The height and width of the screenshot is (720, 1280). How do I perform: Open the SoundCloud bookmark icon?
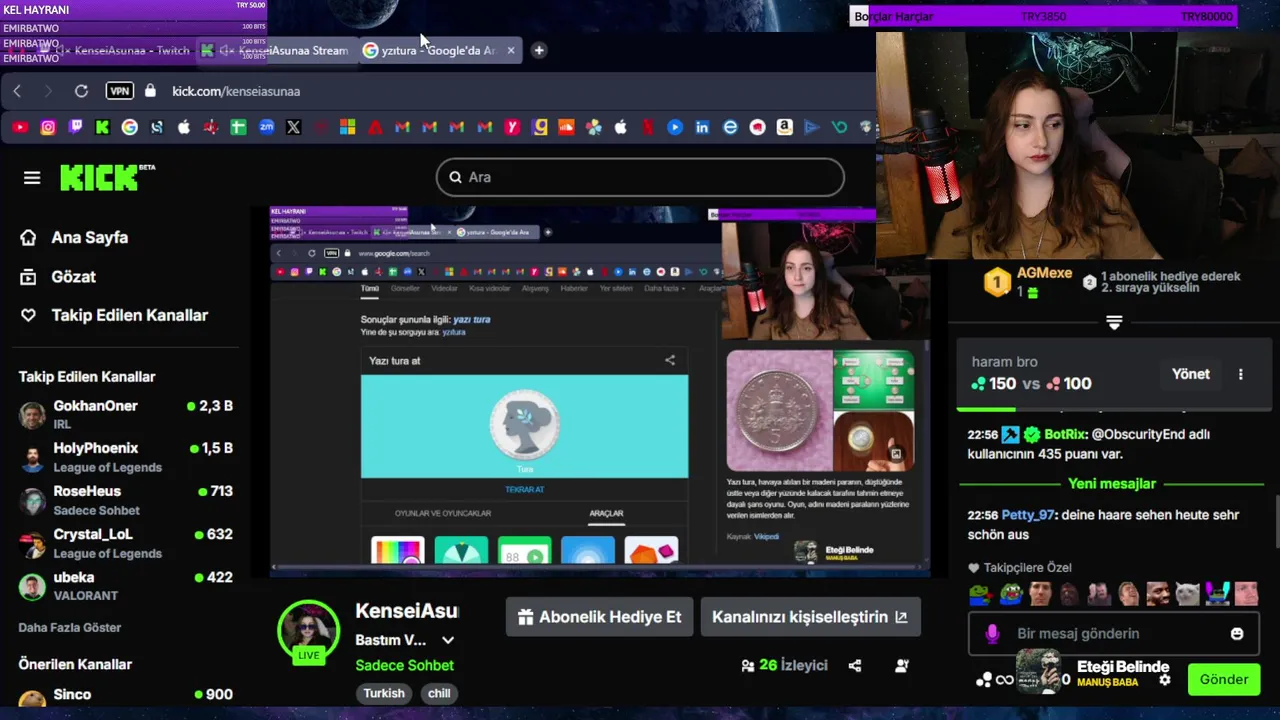[x=566, y=127]
